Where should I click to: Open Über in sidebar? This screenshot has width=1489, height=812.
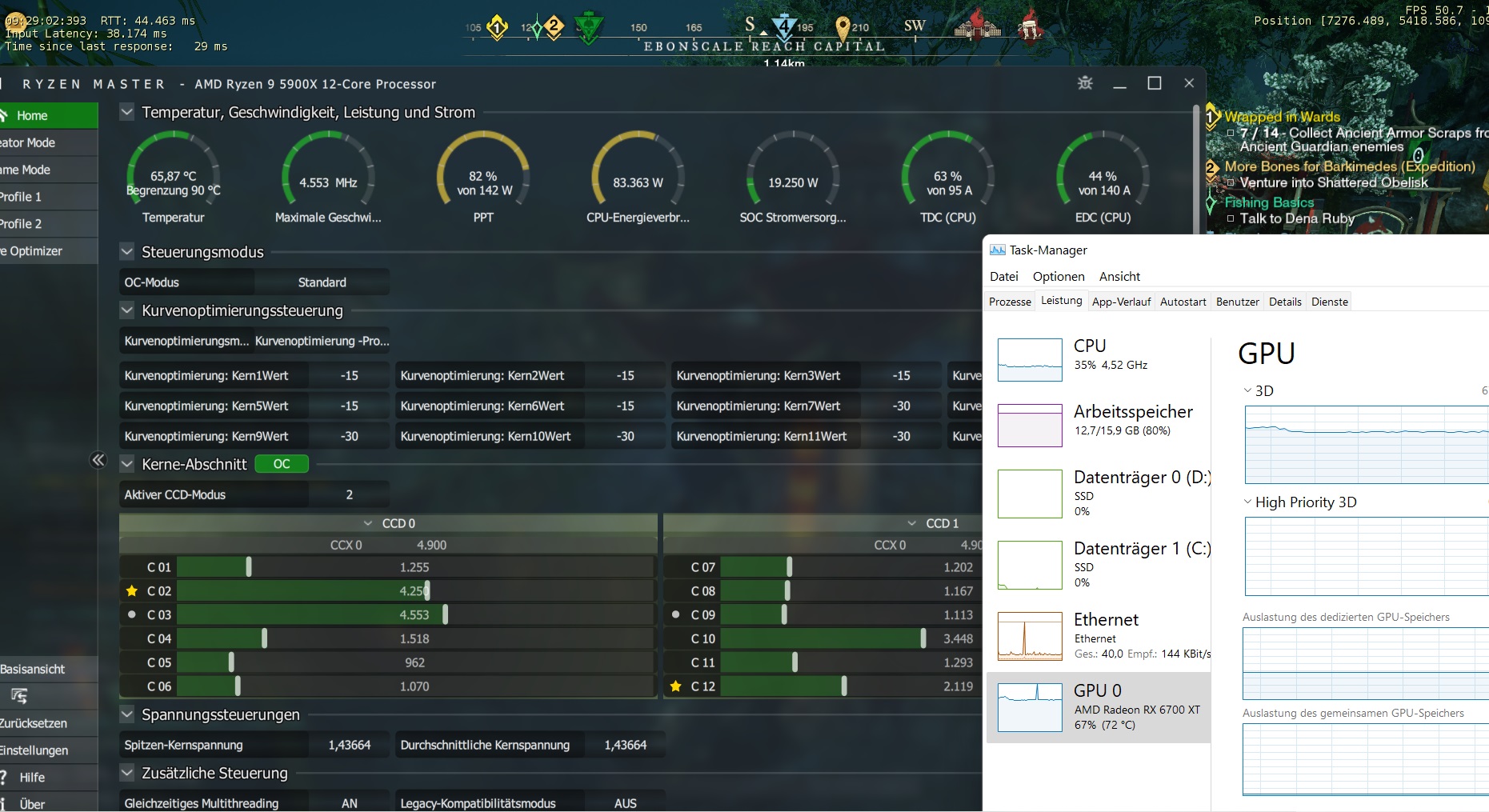49,804
